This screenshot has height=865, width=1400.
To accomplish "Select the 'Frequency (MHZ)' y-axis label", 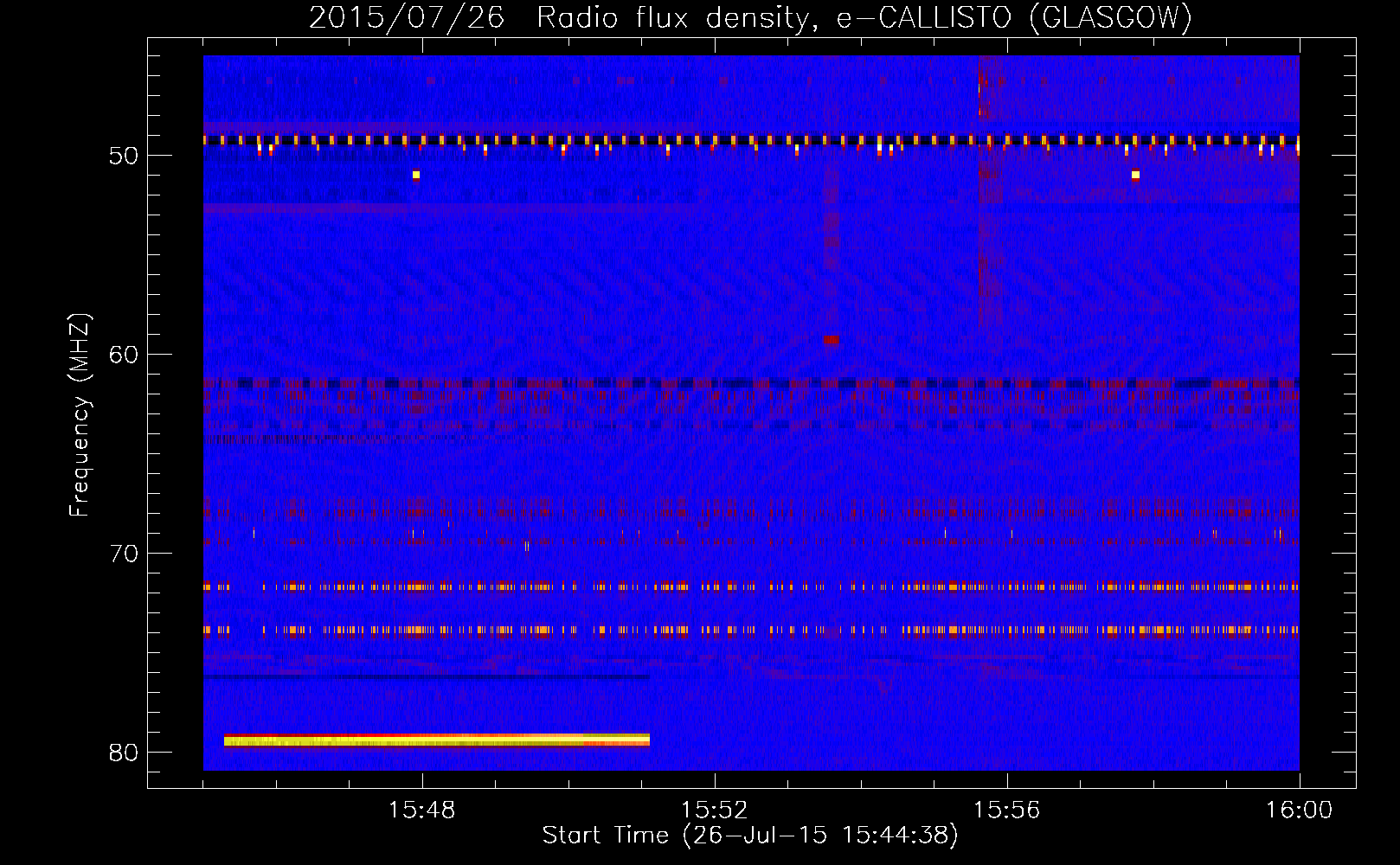I will pyautogui.click(x=79, y=415).
